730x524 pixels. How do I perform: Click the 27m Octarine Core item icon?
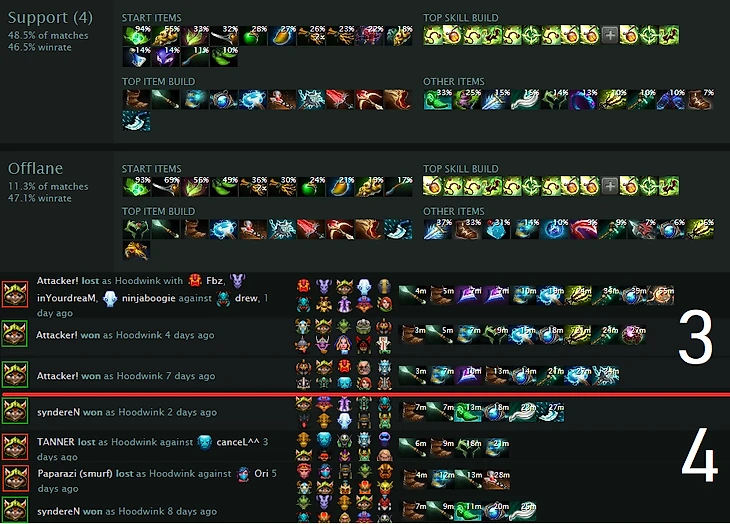[x=633, y=335]
